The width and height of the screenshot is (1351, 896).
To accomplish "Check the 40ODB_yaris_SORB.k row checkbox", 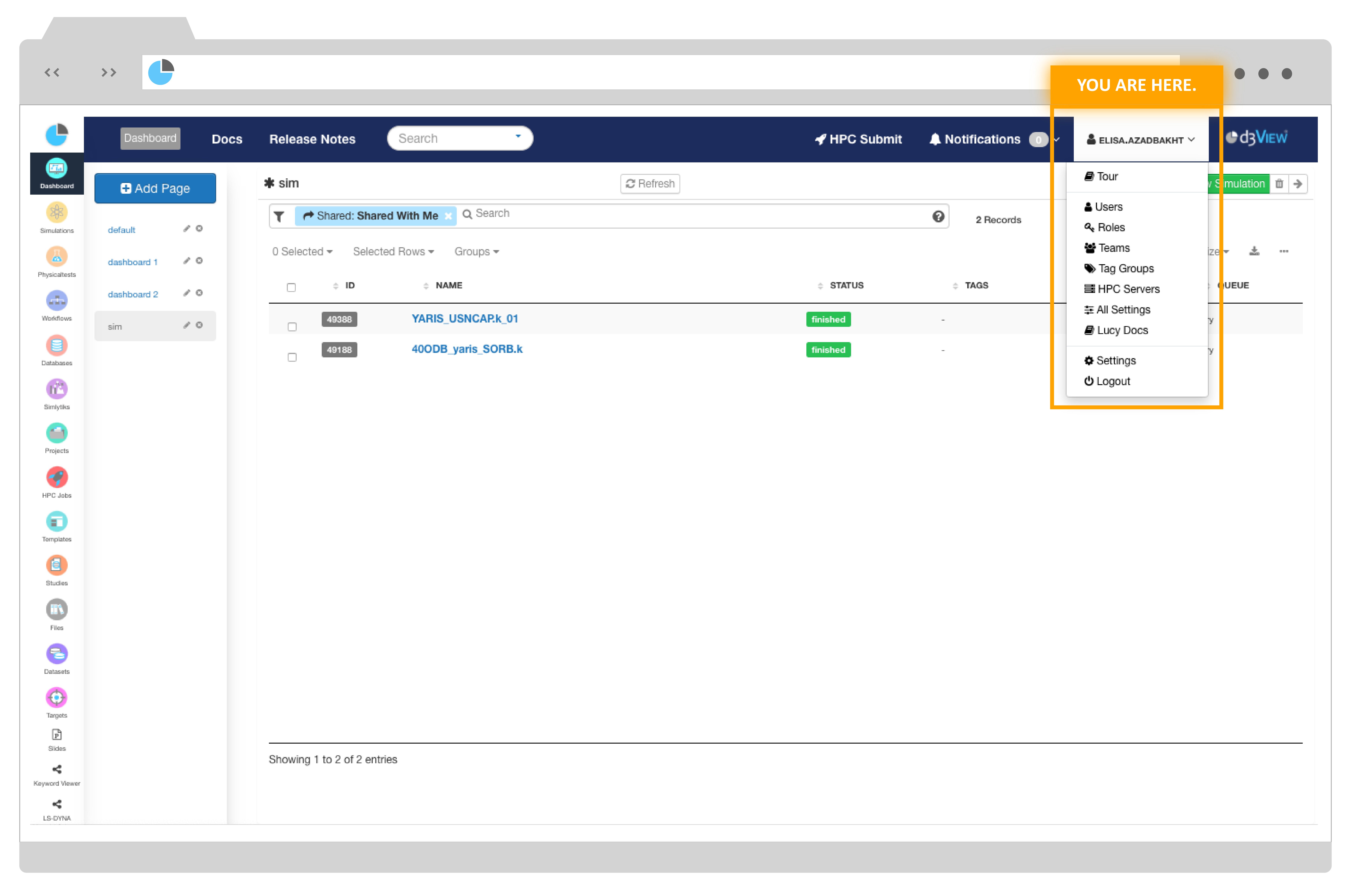I will tap(292, 357).
